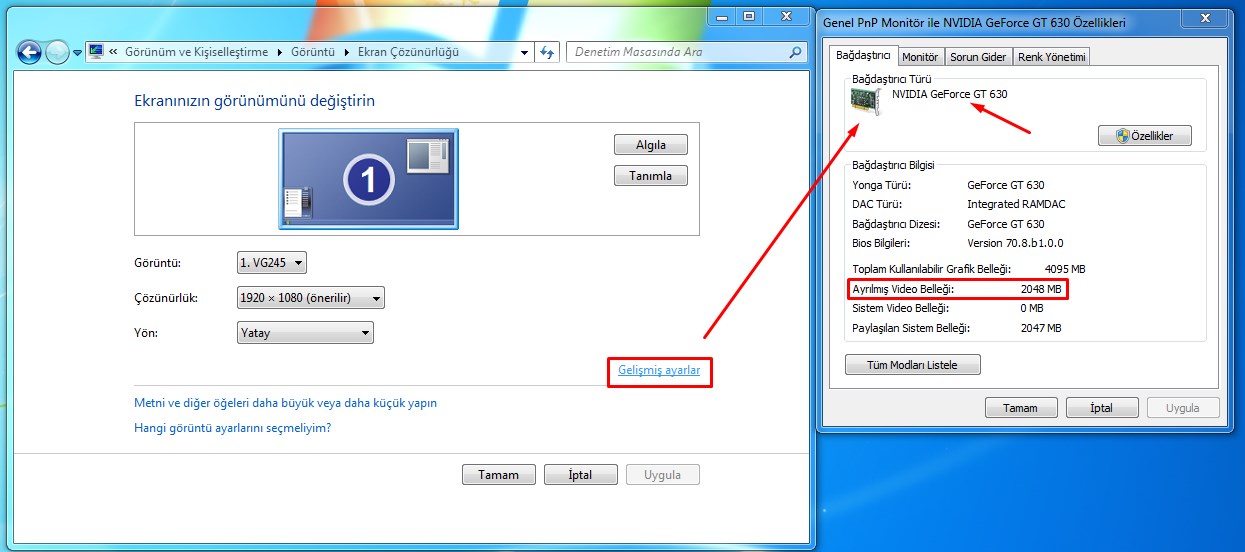This screenshot has width=1245, height=552.
Task: Click the refresh icon beside address bar
Action: 547,53
